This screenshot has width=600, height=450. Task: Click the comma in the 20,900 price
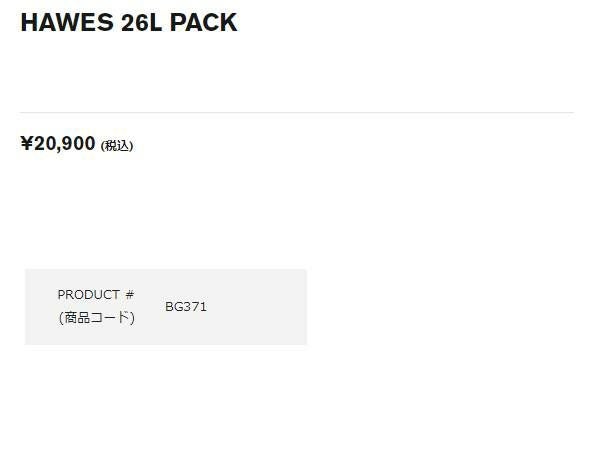pyautogui.click(x=57, y=149)
